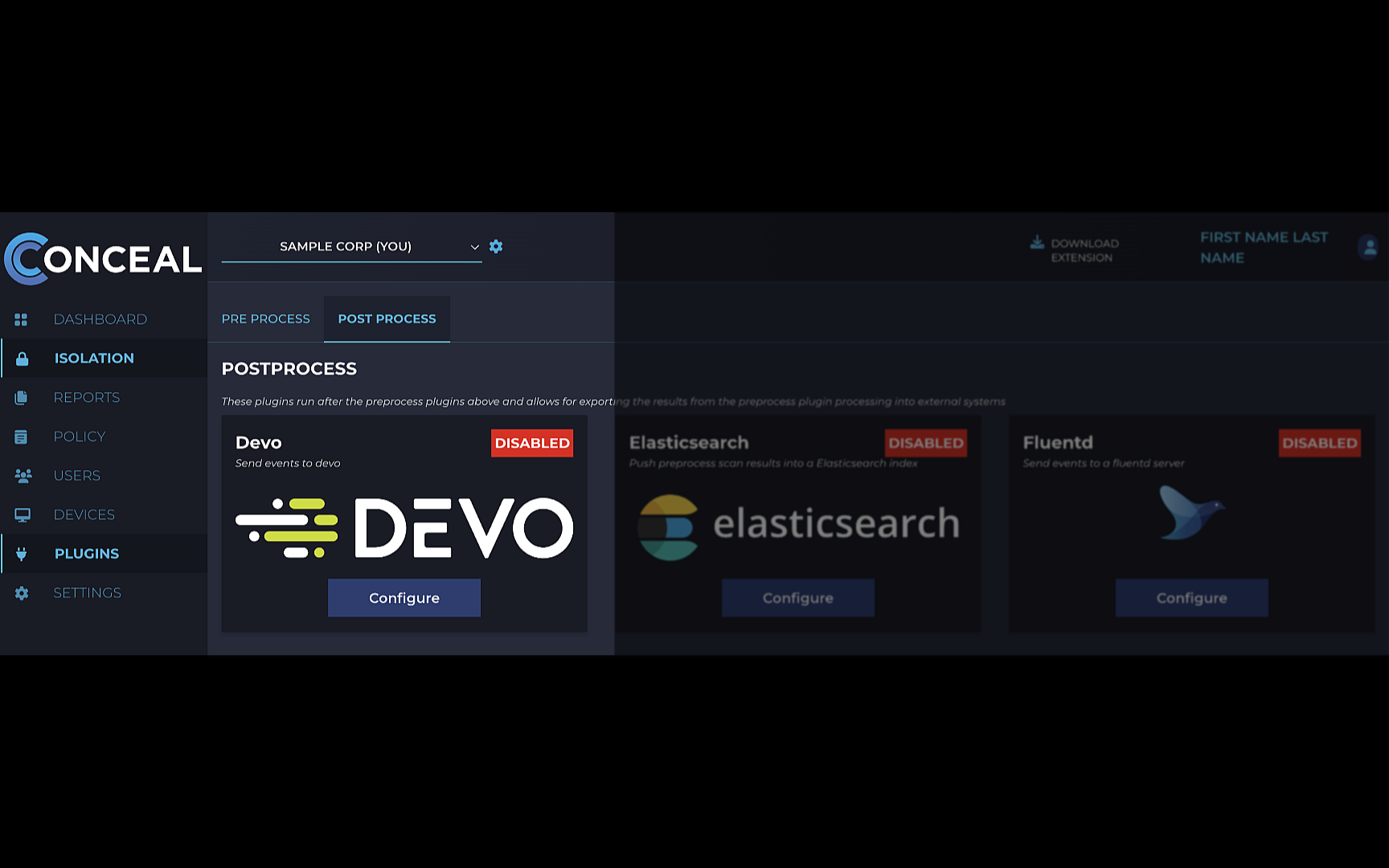This screenshot has width=1389, height=868.
Task: Open the Sample Corp (You) organization dropdown
Action: point(352,247)
